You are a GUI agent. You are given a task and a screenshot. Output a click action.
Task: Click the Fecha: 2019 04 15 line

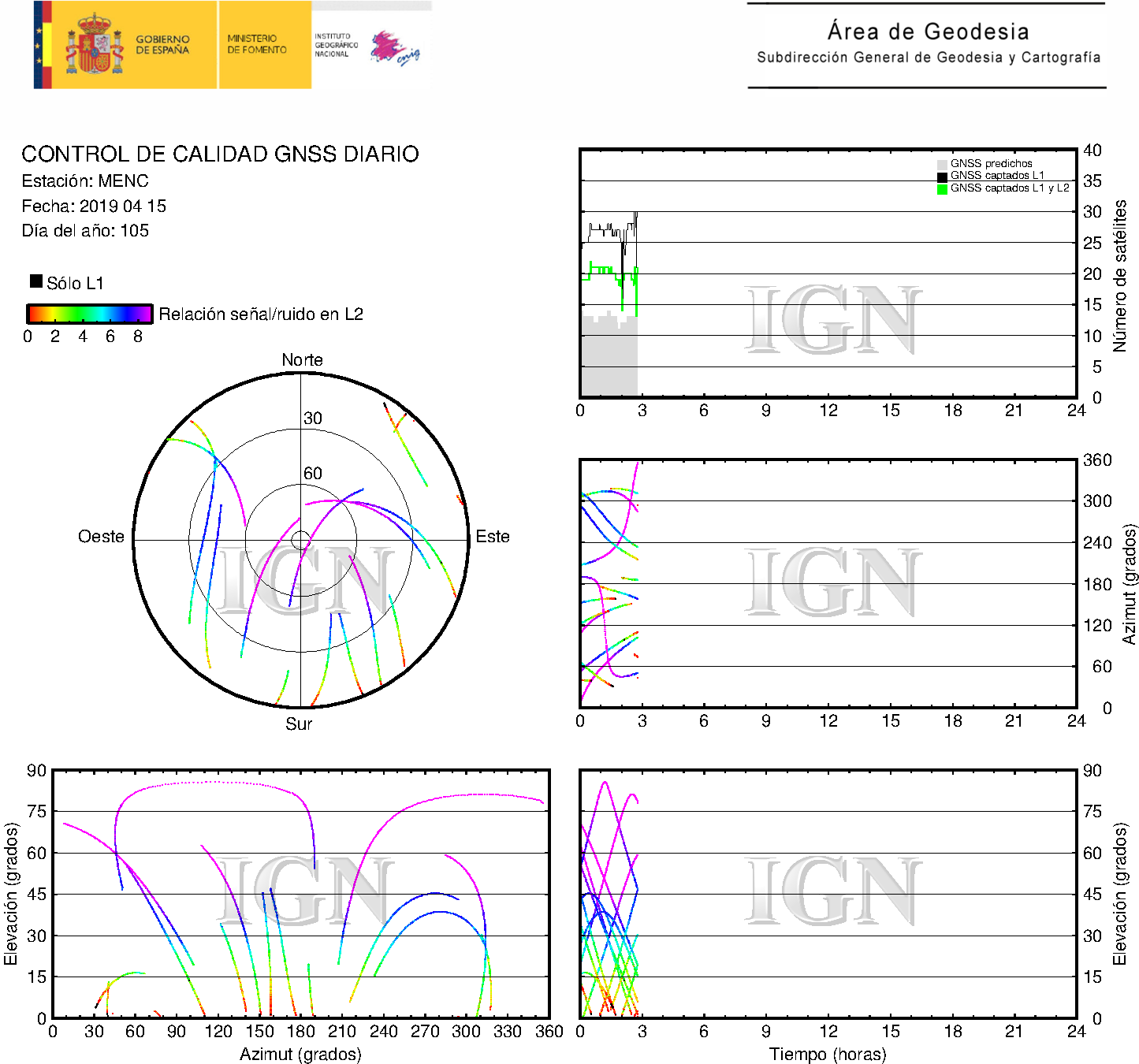tap(94, 206)
